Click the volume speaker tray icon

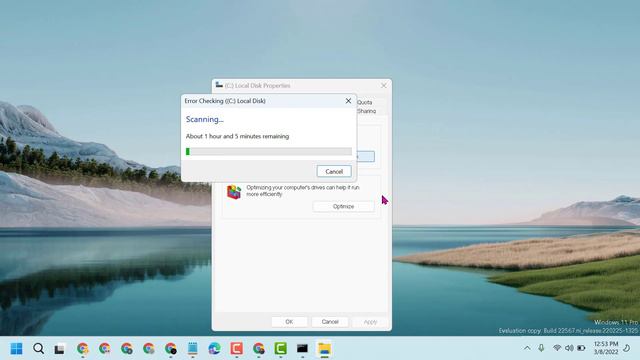tap(569, 348)
